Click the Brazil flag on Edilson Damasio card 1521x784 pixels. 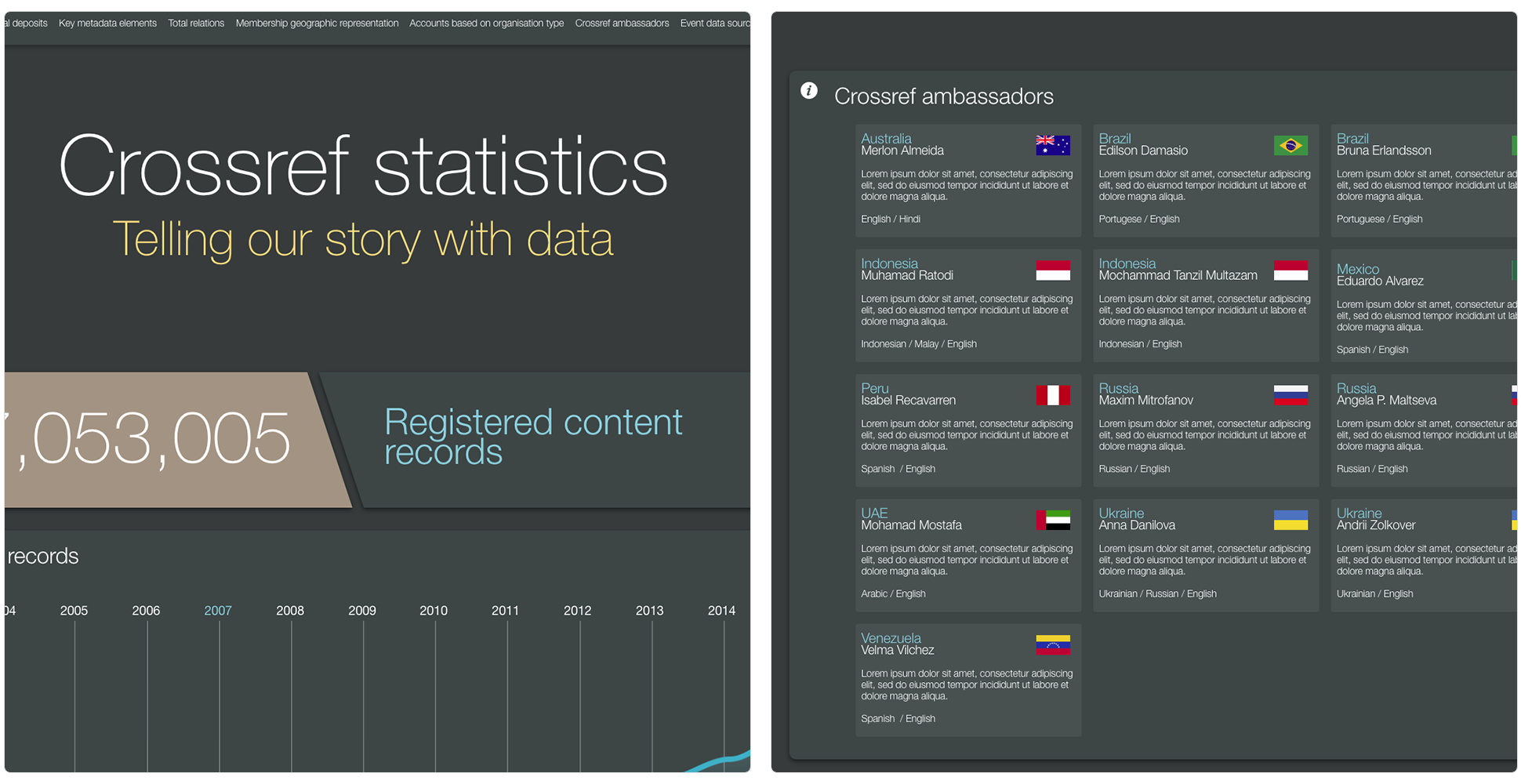pyautogui.click(x=1290, y=145)
